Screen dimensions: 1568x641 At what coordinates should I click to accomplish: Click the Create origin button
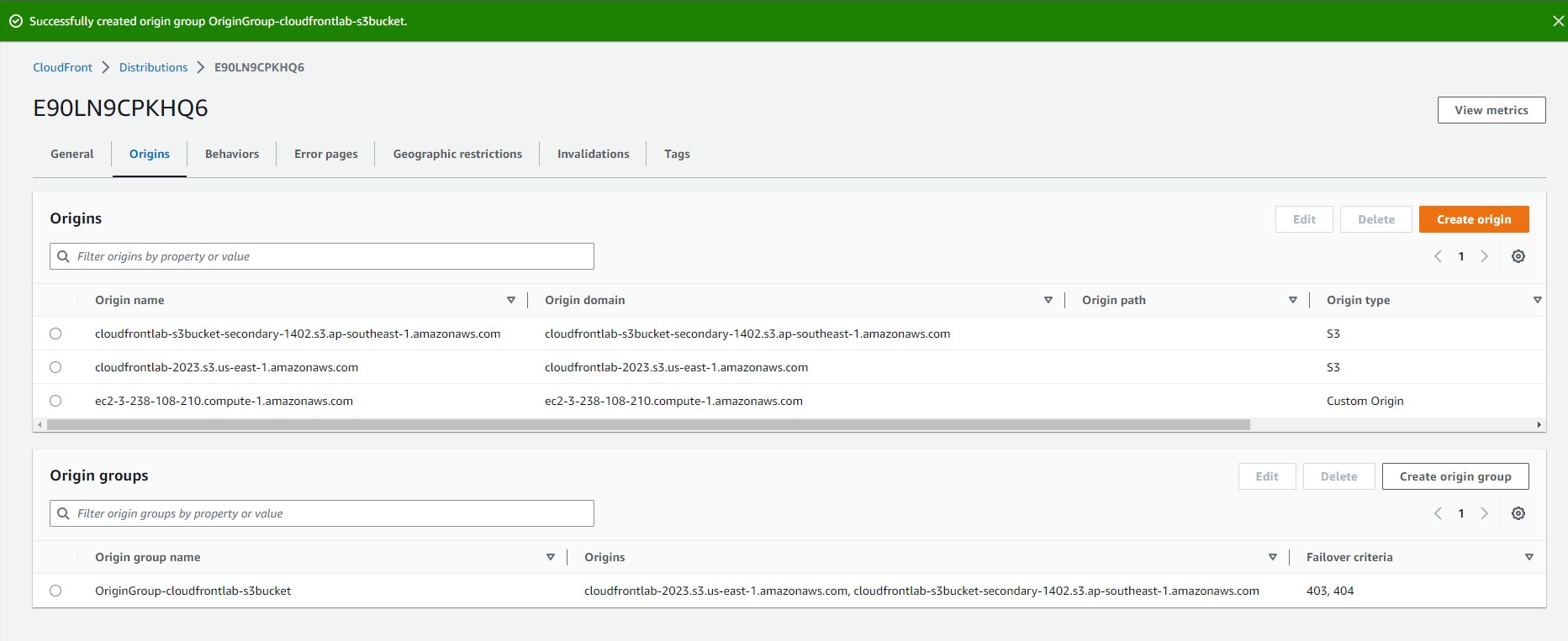(1473, 219)
